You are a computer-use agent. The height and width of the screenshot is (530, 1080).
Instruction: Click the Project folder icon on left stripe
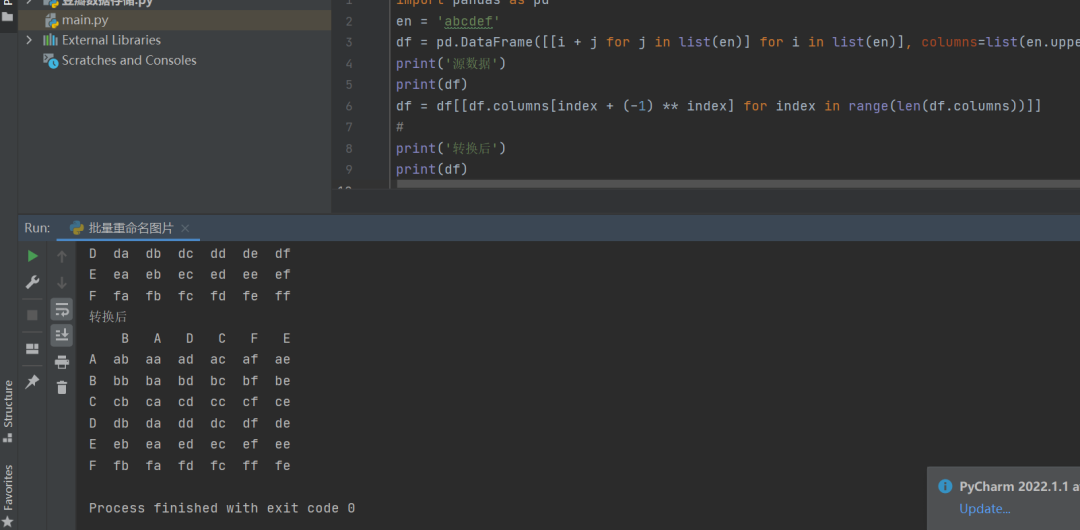(x=8, y=15)
